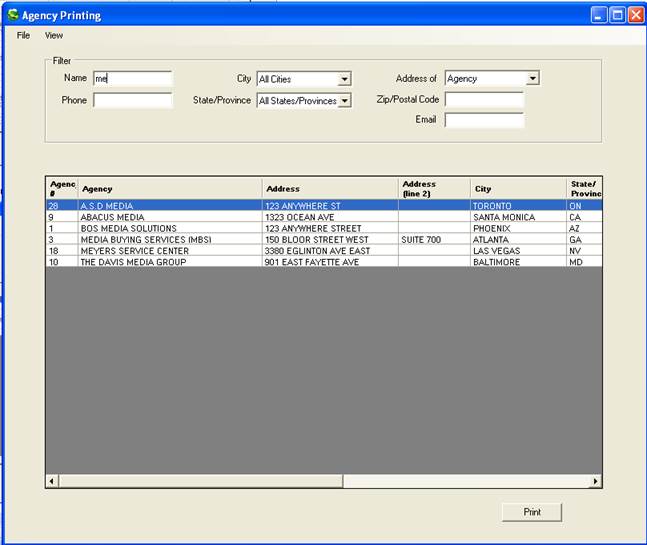Click the Name filter text field
Image resolution: width=647 pixels, height=545 pixels.
coord(132,79)
